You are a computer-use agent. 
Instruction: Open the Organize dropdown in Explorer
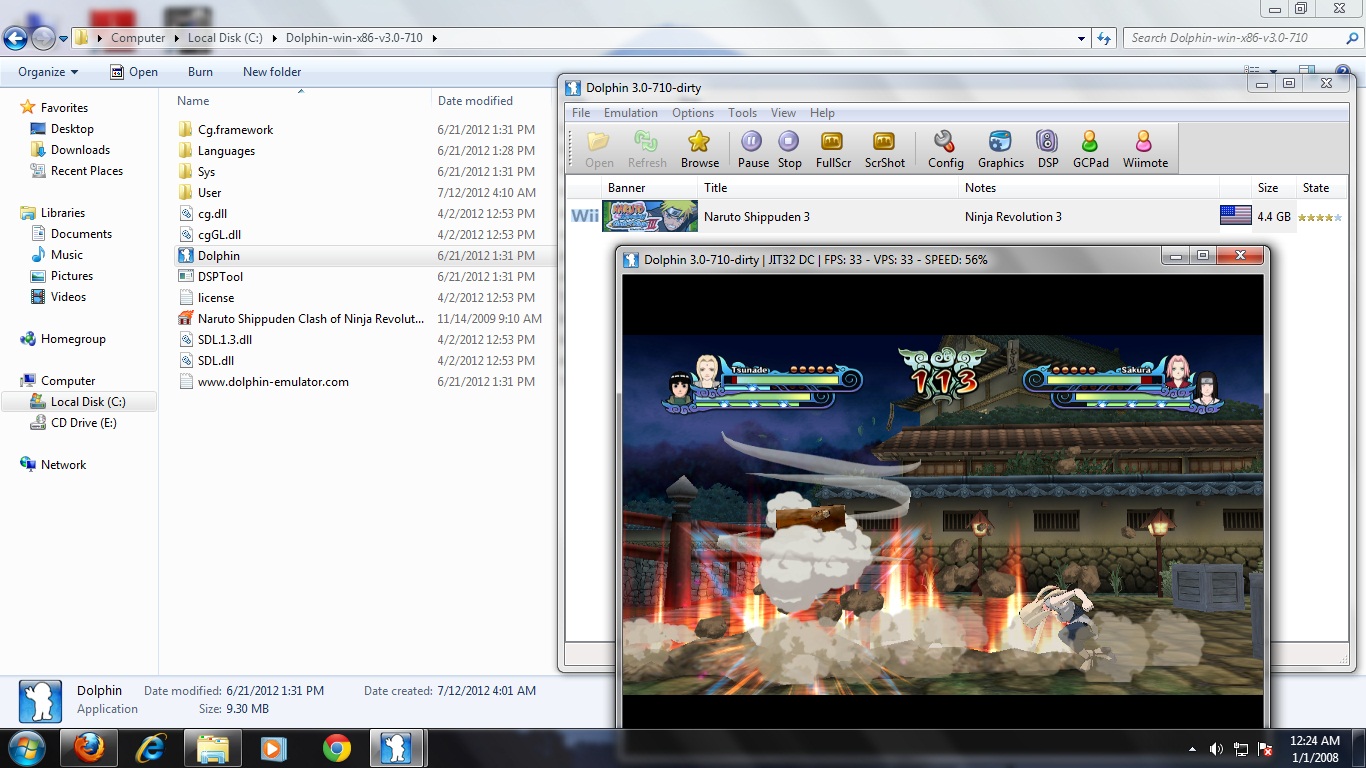[48, 72]
